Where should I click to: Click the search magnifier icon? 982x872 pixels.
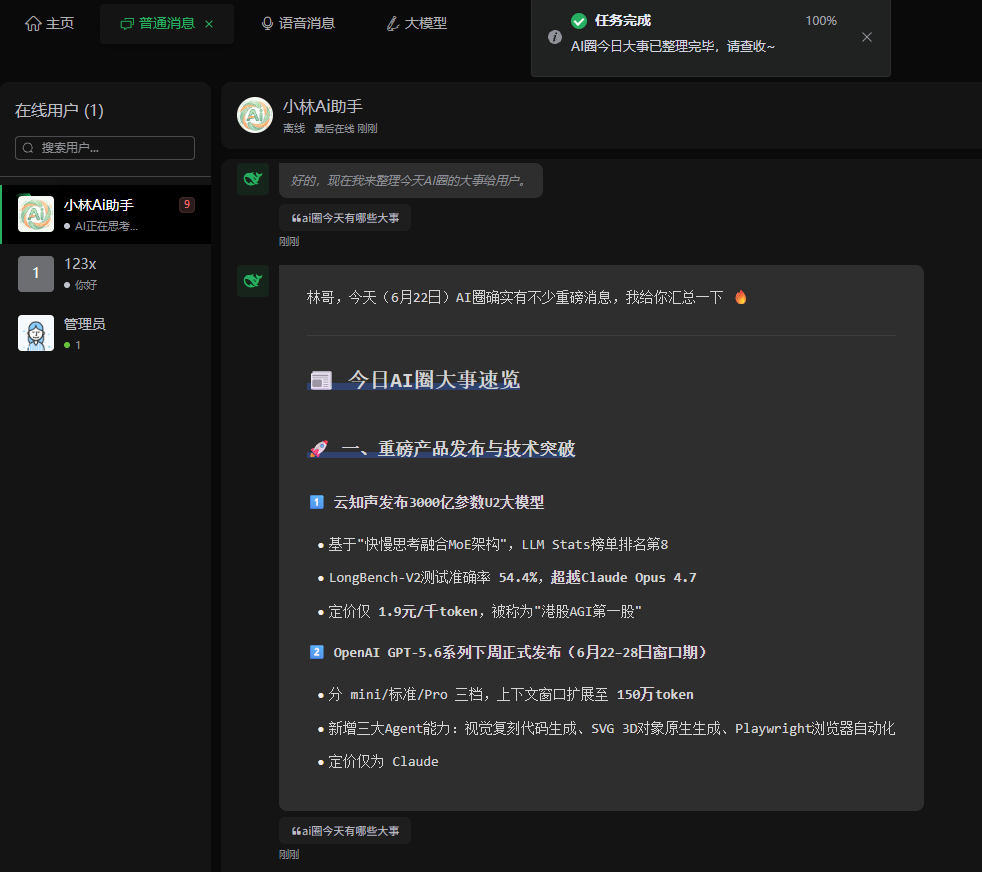pyautogui.click(x=28, y=148)
